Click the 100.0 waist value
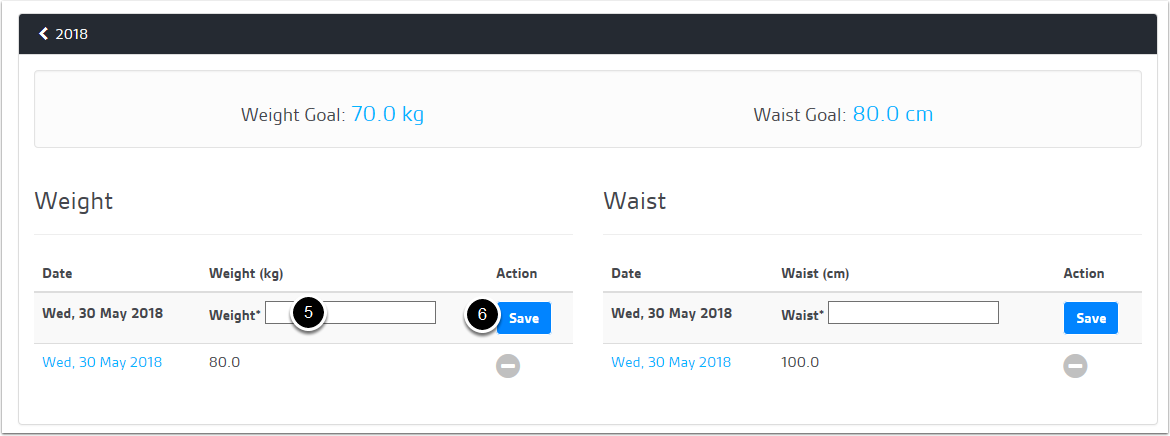Image resolution: width=1170 pixels, height=436 pixels. point(800,363)
